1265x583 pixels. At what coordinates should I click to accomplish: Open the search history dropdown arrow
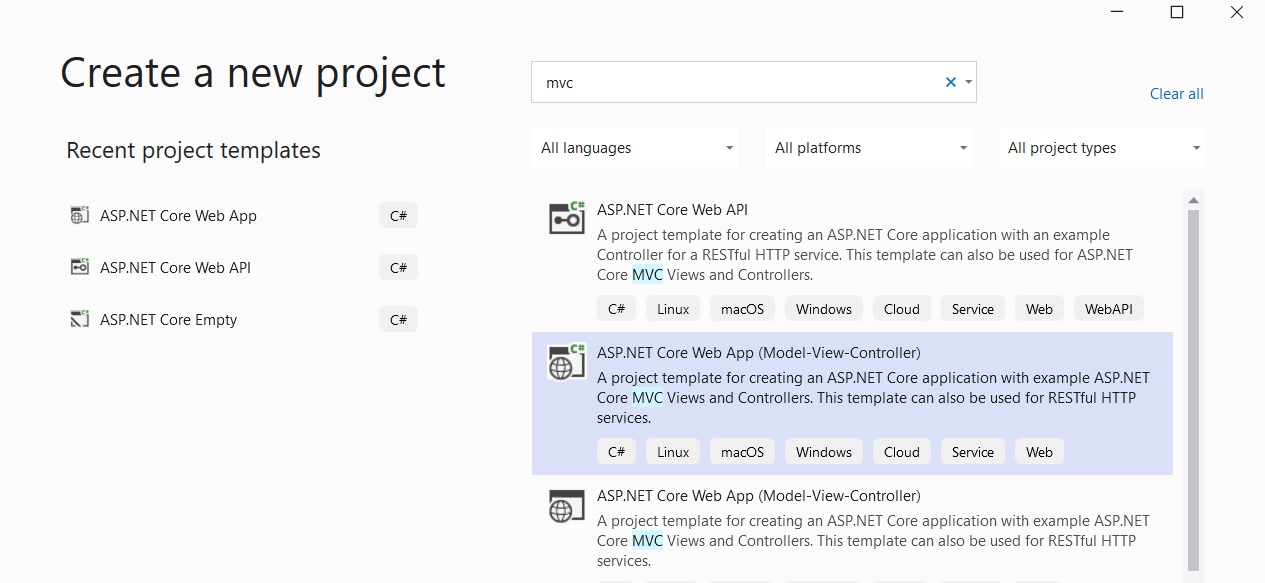click(969, 82)
